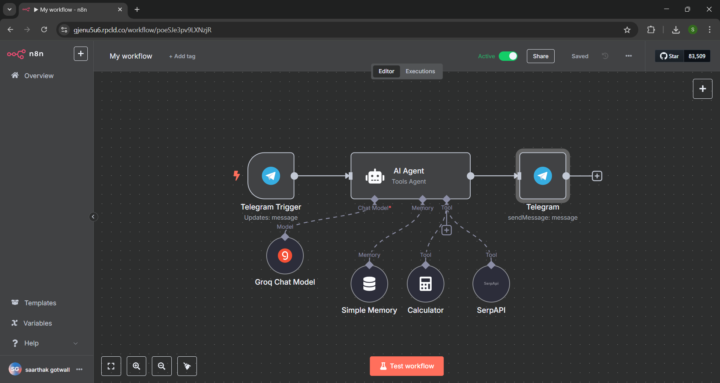
Task: Click the Tool connector on AI Agent
Action: tap(446, 199)
